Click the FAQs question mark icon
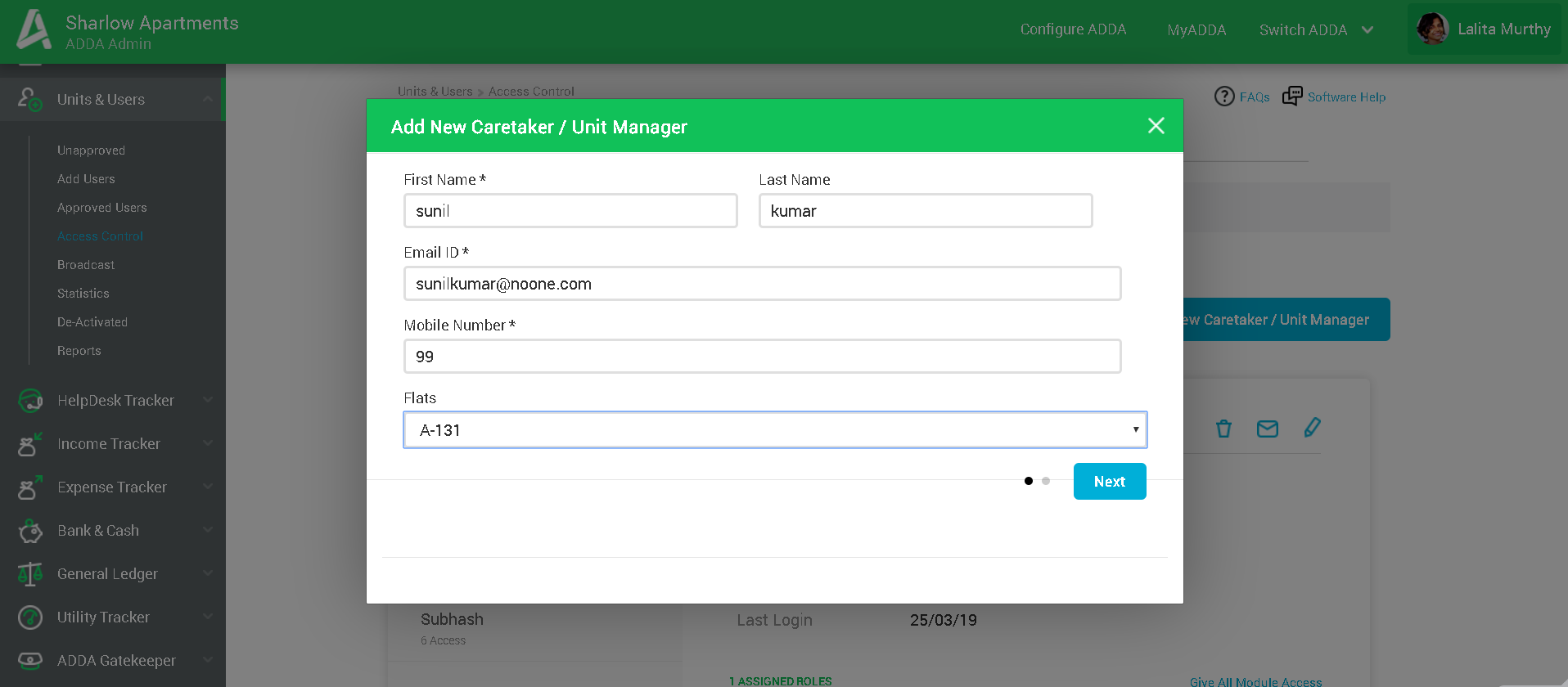Image resolution: width=1568 pixels, height=687 pixels. [1224, 97]
